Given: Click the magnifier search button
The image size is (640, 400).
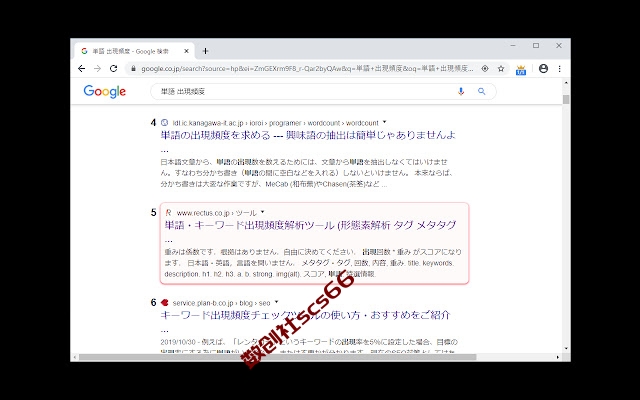Looking at the screenshot, I should click(x=482, y=91).
